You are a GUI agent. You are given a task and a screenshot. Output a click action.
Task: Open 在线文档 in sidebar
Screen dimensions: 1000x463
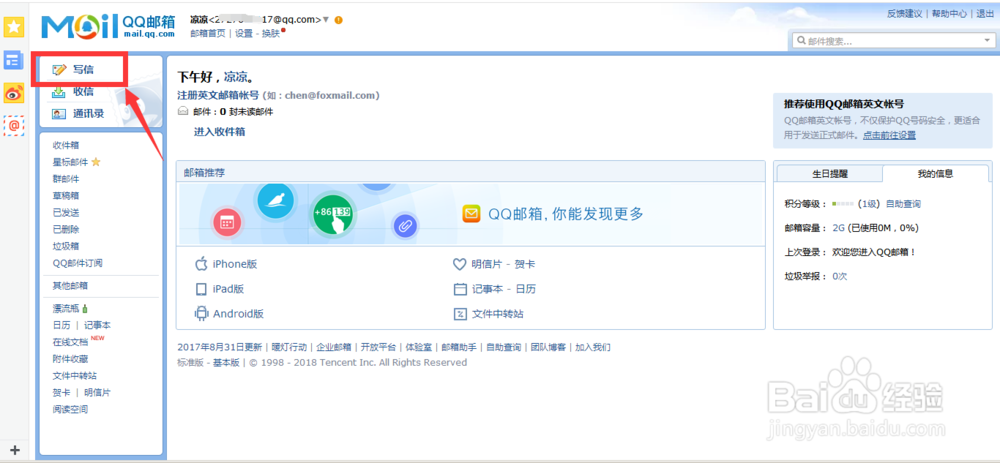71,342
